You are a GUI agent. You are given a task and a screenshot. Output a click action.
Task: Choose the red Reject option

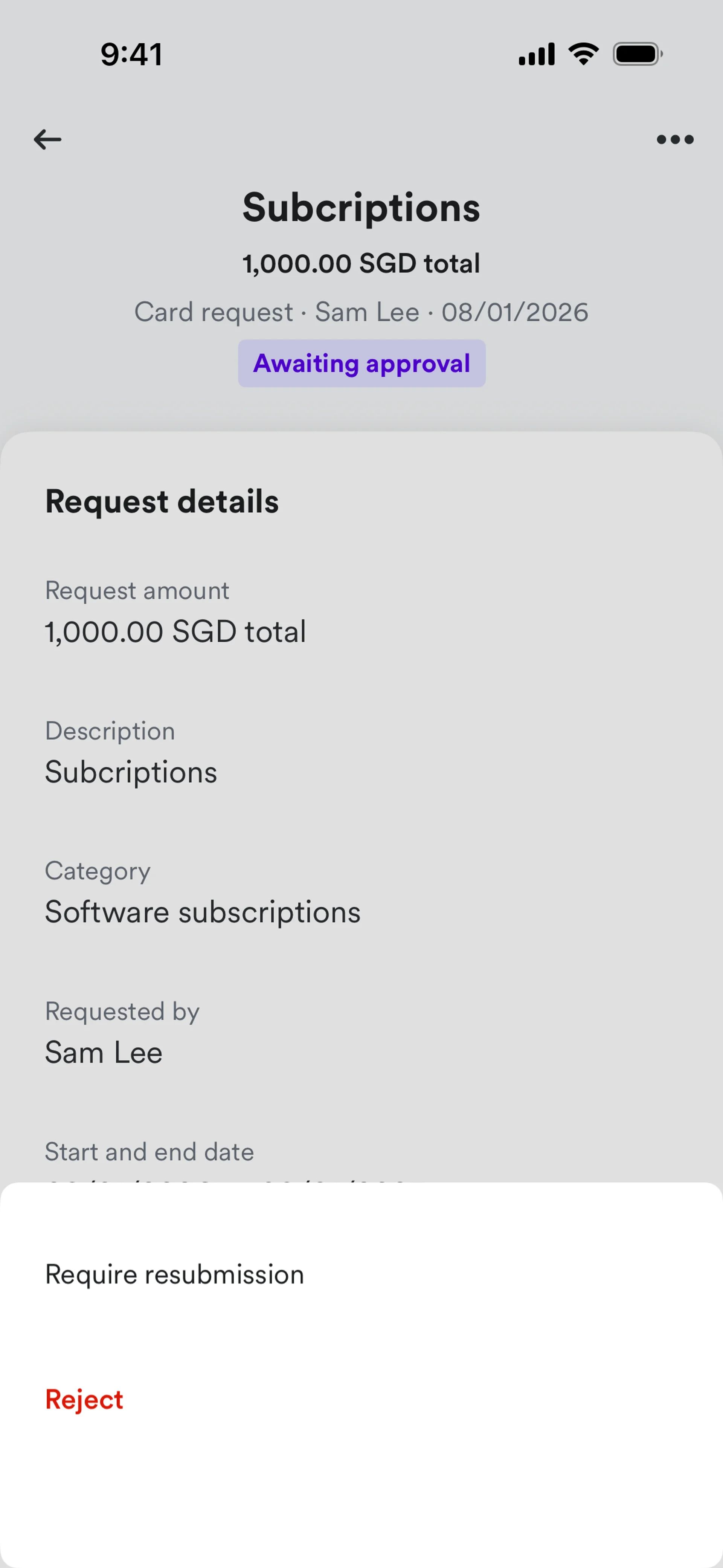(x=84, y=1399)
